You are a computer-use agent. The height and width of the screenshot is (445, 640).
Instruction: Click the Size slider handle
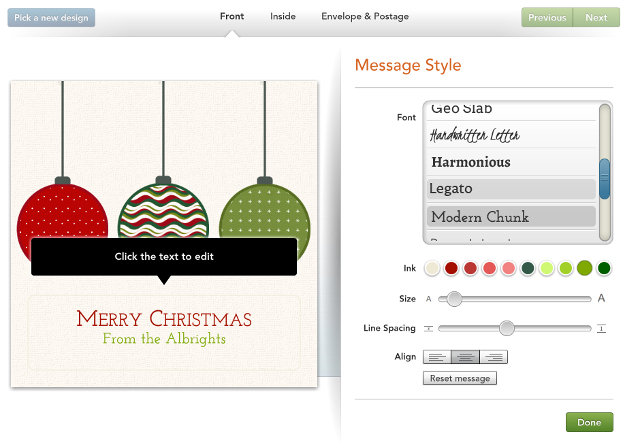point(454,299)
